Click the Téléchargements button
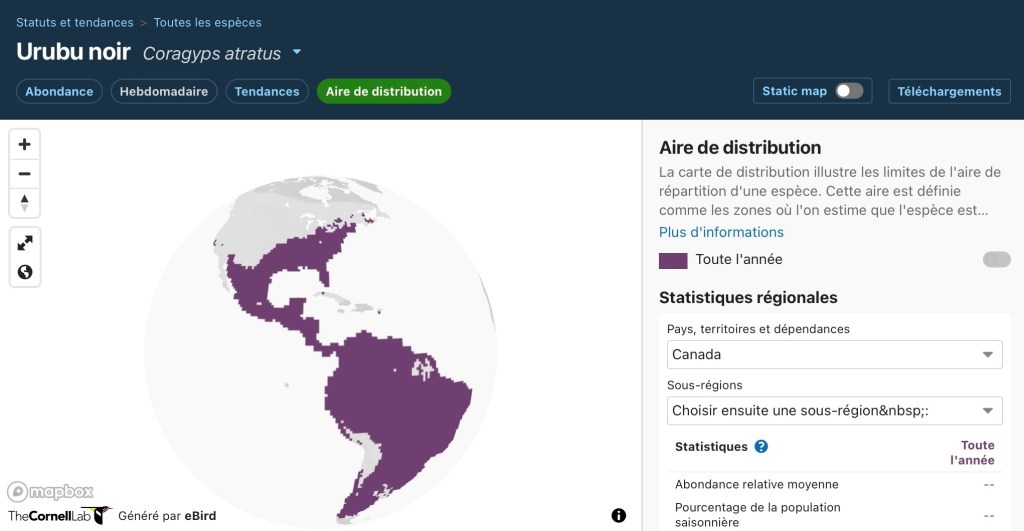Viewport: 1024px width, 531px height. coord(949,91)
